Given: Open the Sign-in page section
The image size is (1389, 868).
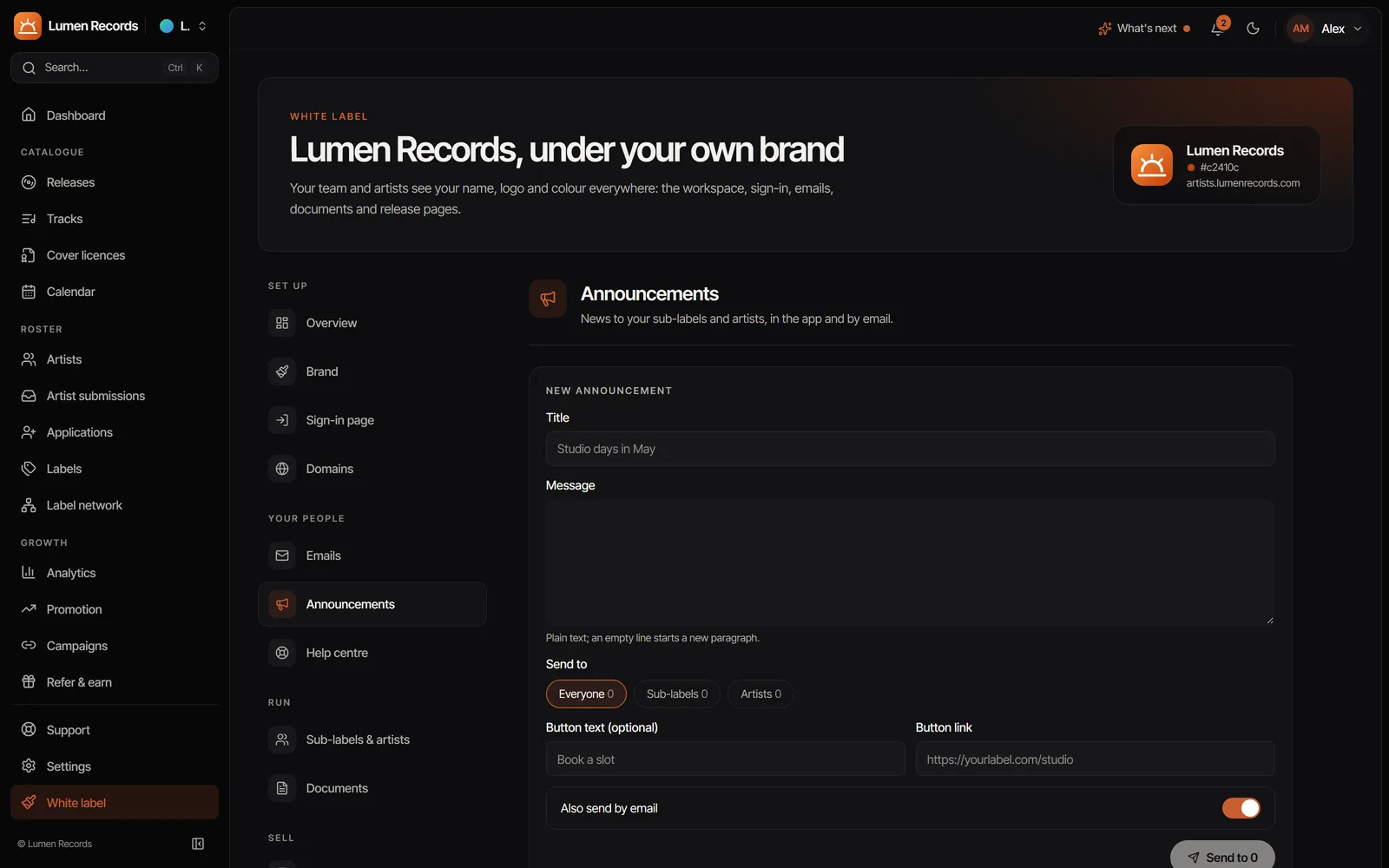Looking at the screenshot, I should (x=372, y=420).
